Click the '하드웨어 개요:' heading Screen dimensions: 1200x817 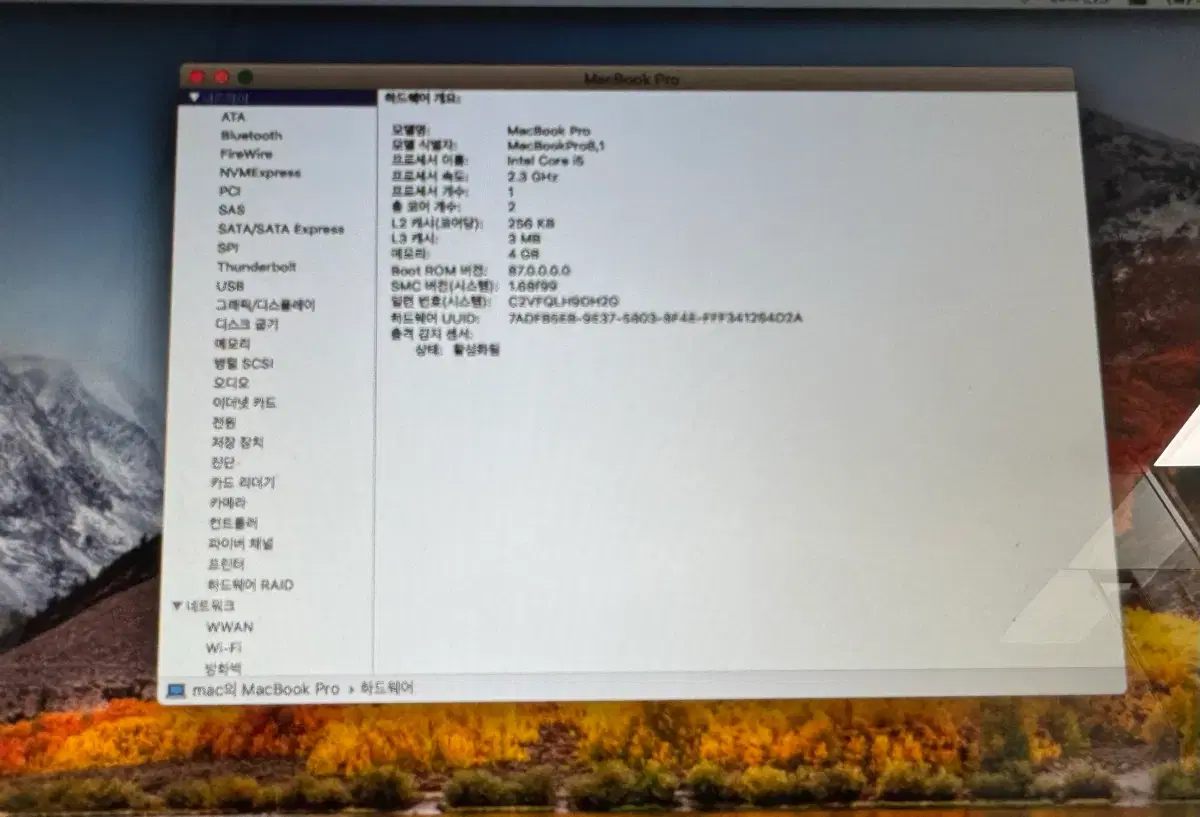(422, 98)
